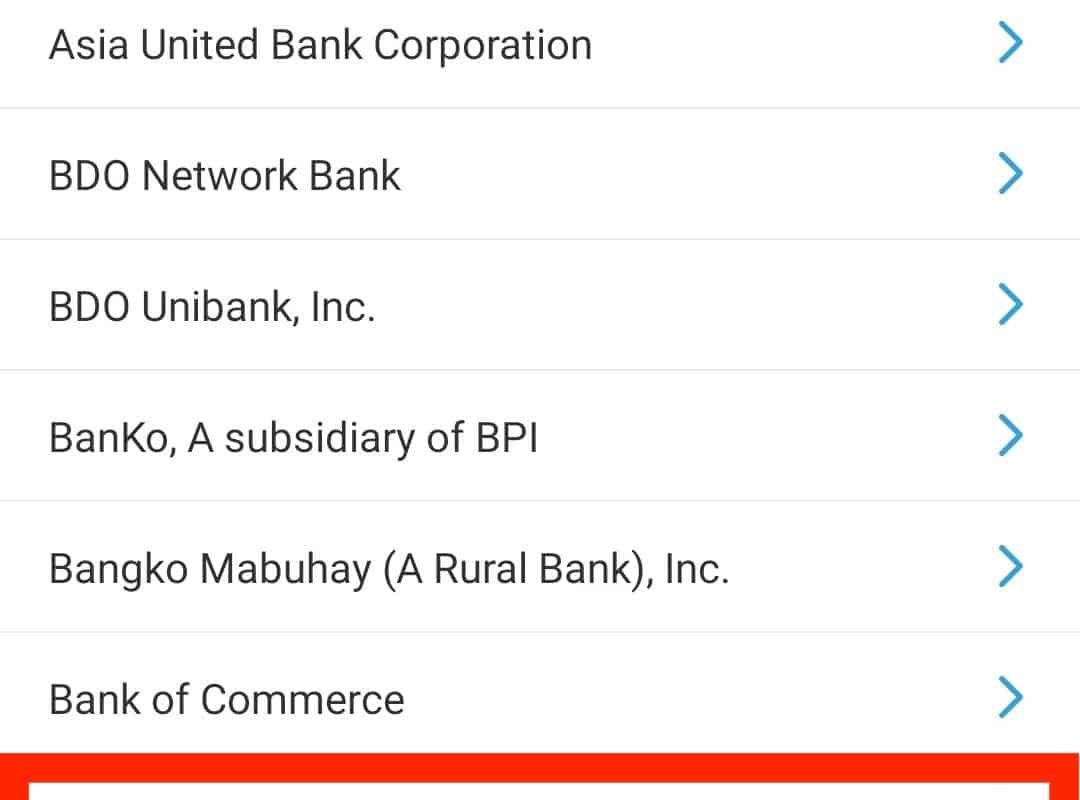Image resolution: width=1080 pixels, height=800 pixels.
Task: Select the Asia United Bank Corporation name
Action: 320,46
